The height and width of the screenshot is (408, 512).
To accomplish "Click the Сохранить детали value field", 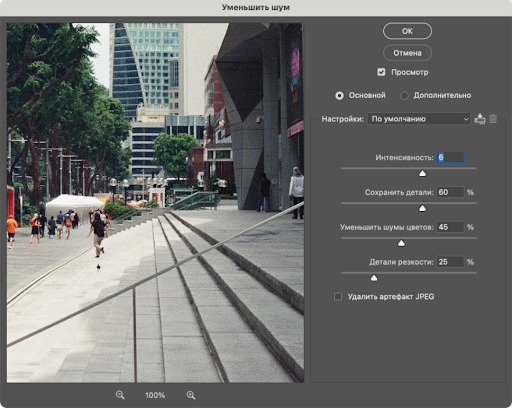I will (450, 192).
